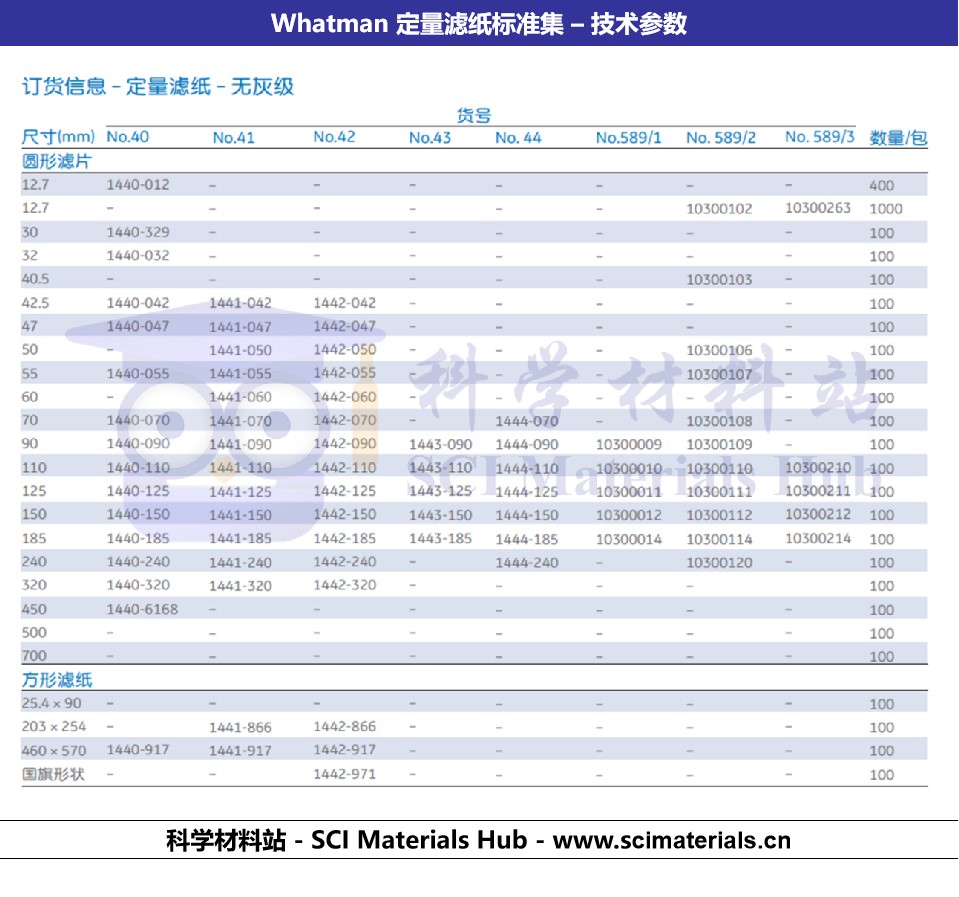Select the 'No.41' column header
The width and height of the screenshot is (959, 897).
click(234, 138)
